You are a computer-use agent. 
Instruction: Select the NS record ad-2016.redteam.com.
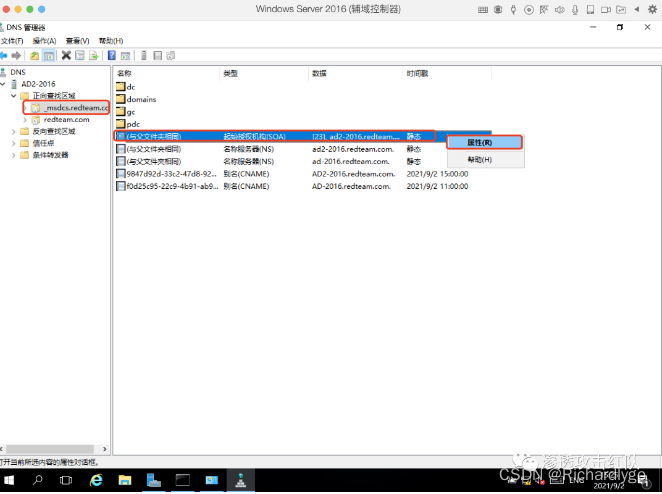click(x=303, y=162)
